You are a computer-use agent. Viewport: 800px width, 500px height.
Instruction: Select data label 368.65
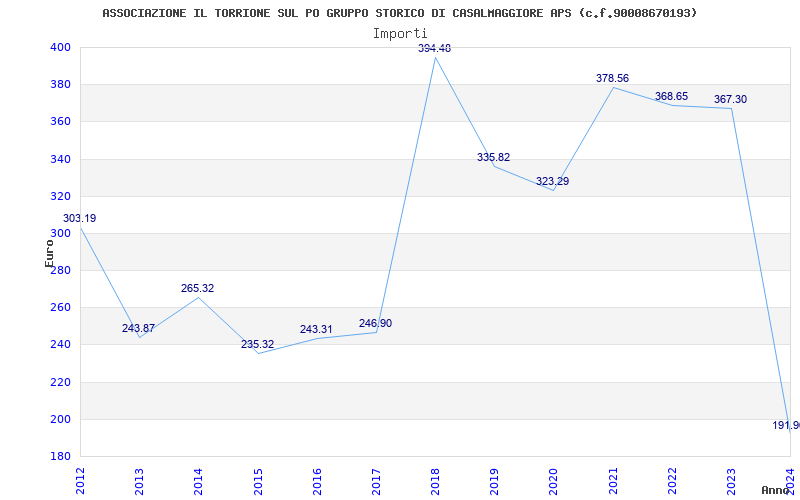(671, 96)
